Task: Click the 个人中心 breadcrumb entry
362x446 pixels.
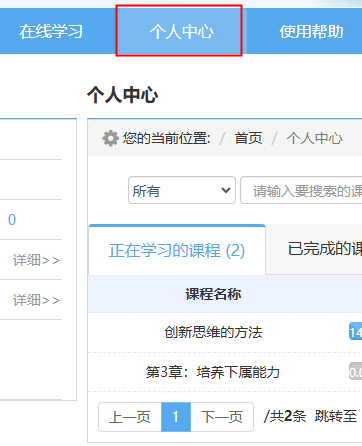Action: click(x=314, y=138)
